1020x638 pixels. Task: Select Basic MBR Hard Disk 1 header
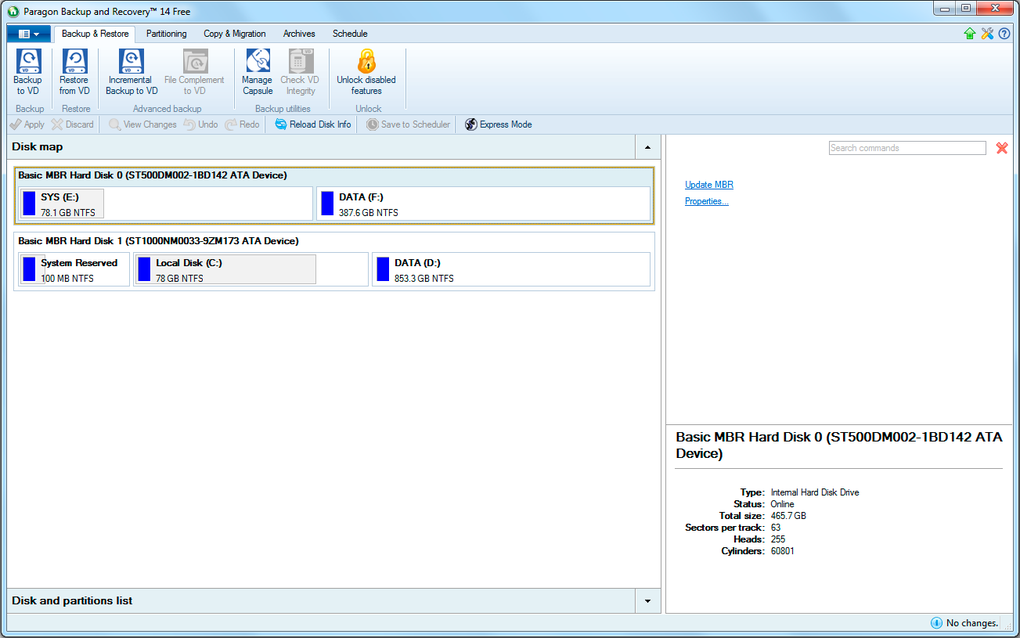[x=158, y=241]
